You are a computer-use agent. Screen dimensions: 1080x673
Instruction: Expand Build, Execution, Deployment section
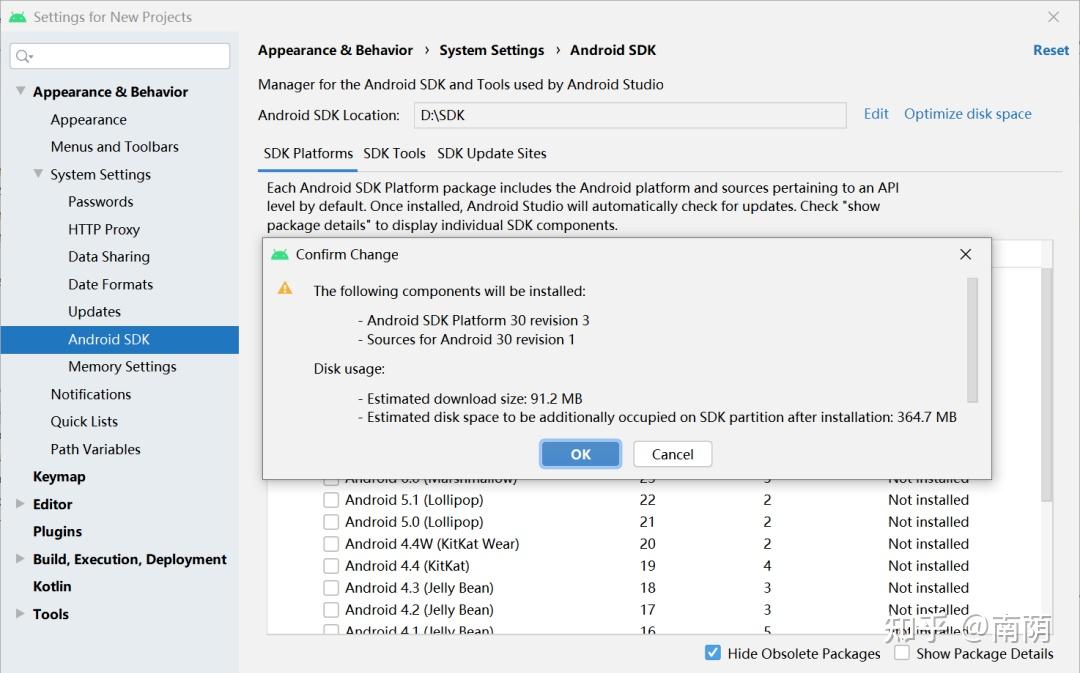click(20, 559)
